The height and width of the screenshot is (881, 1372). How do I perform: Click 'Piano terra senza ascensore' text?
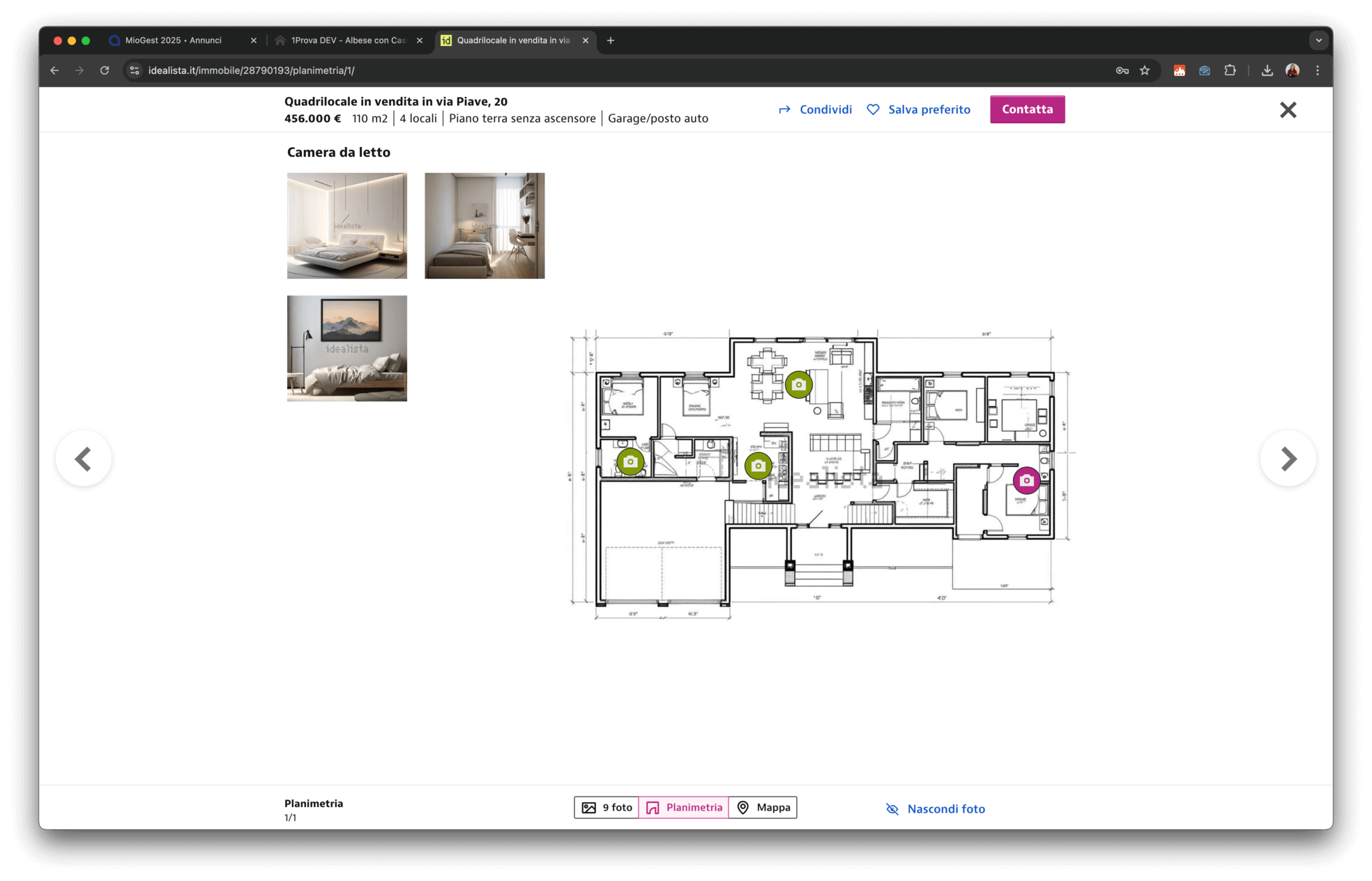tap(522, 118)
